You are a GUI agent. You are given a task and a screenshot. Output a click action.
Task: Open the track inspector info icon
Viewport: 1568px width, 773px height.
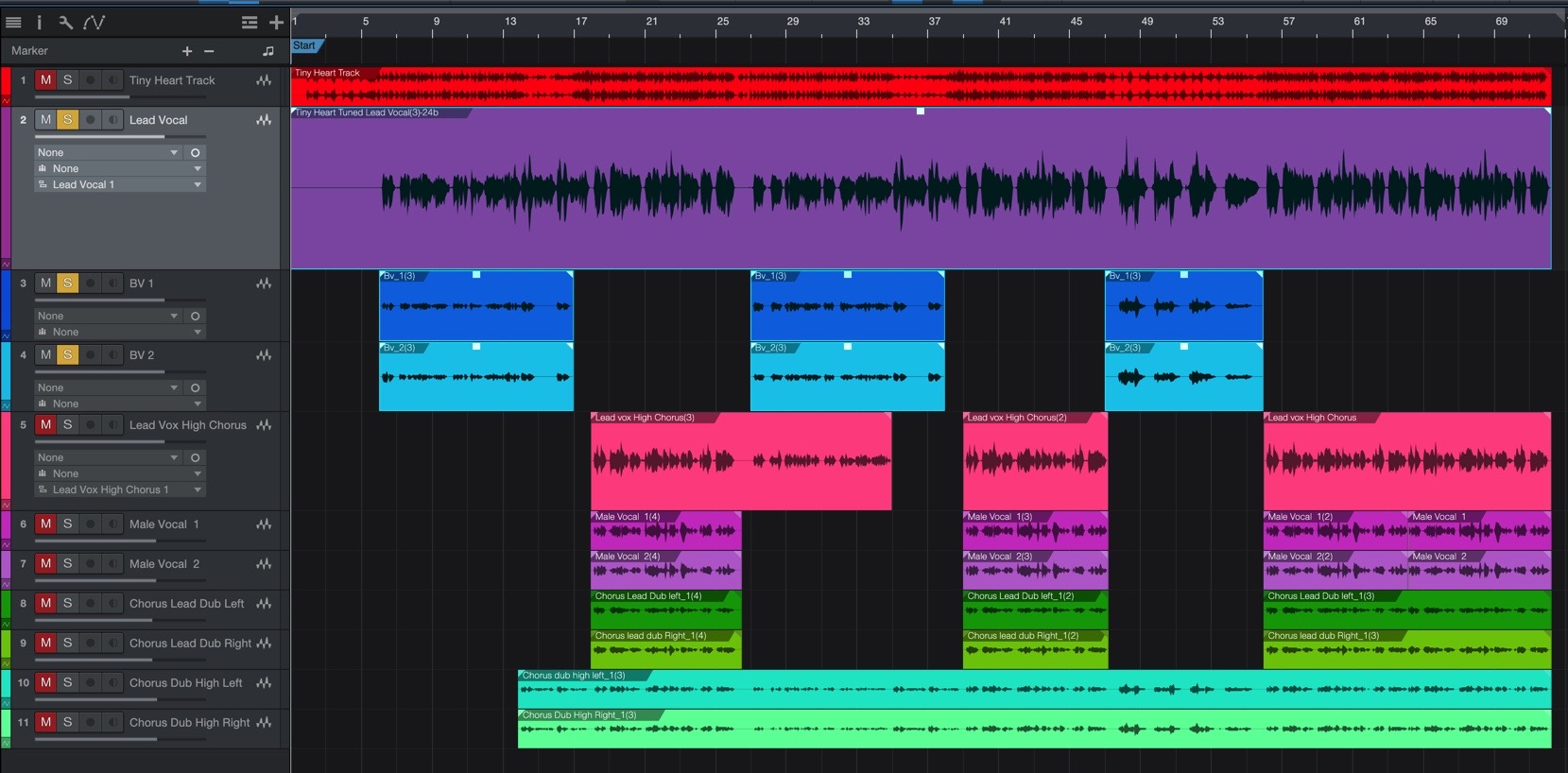coord(39,22)
